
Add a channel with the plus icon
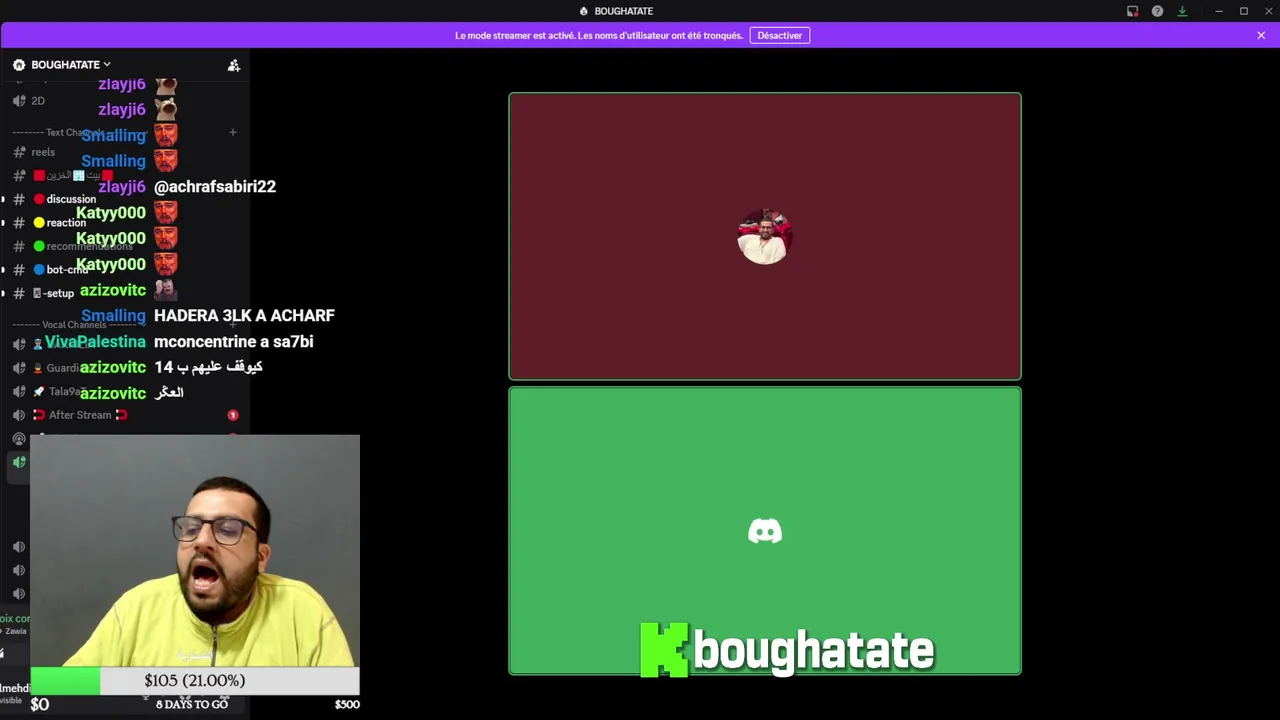(x=232, y=132)
